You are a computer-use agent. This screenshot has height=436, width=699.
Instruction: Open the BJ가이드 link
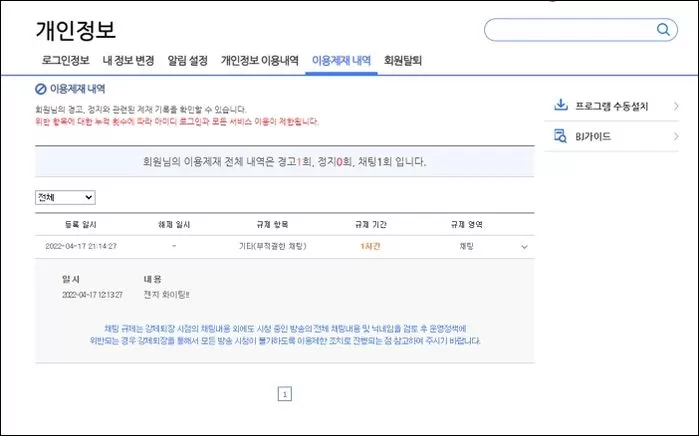(x=593, y=136)
